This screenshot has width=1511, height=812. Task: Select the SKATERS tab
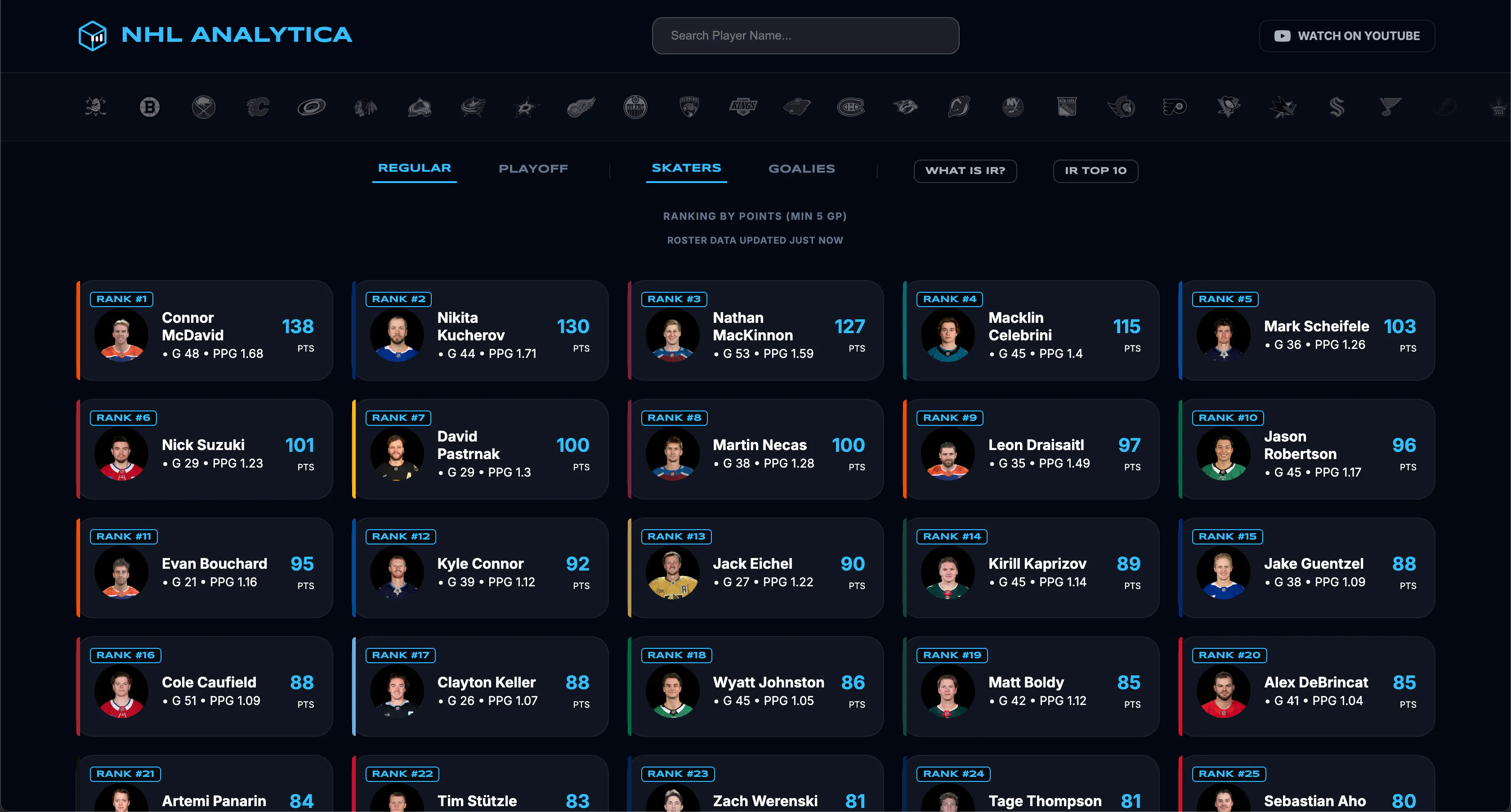686,168
